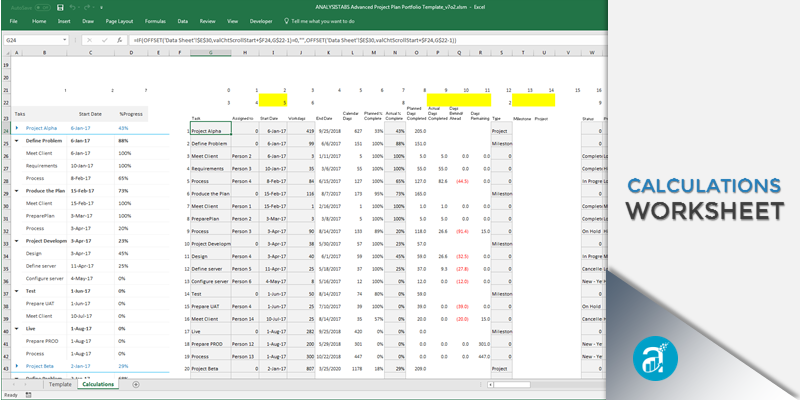
Task: Collapse the Define Problem task group
Action: [17, 141]
